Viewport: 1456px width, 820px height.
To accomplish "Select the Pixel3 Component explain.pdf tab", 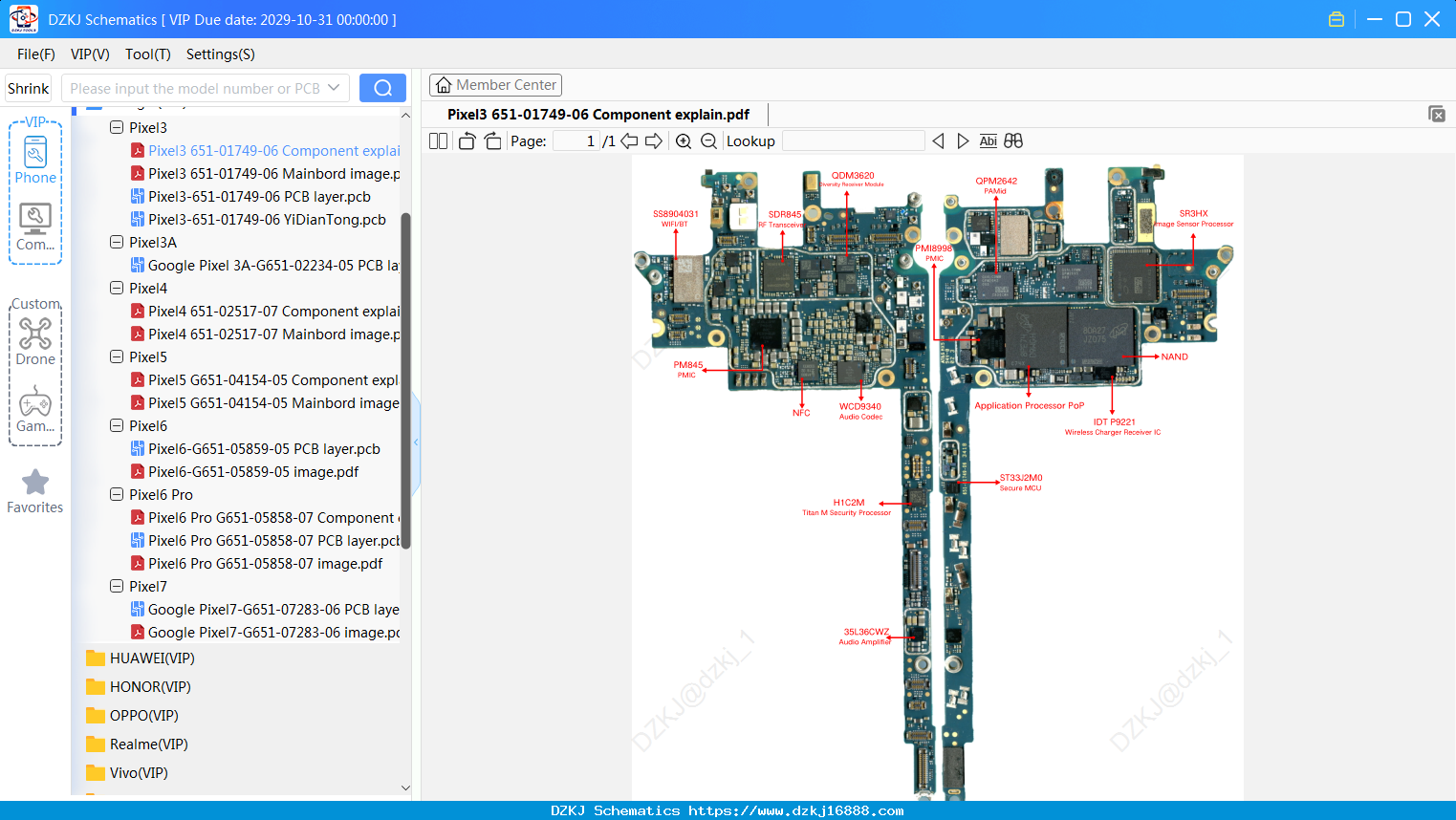I will [x=598, y=115].
